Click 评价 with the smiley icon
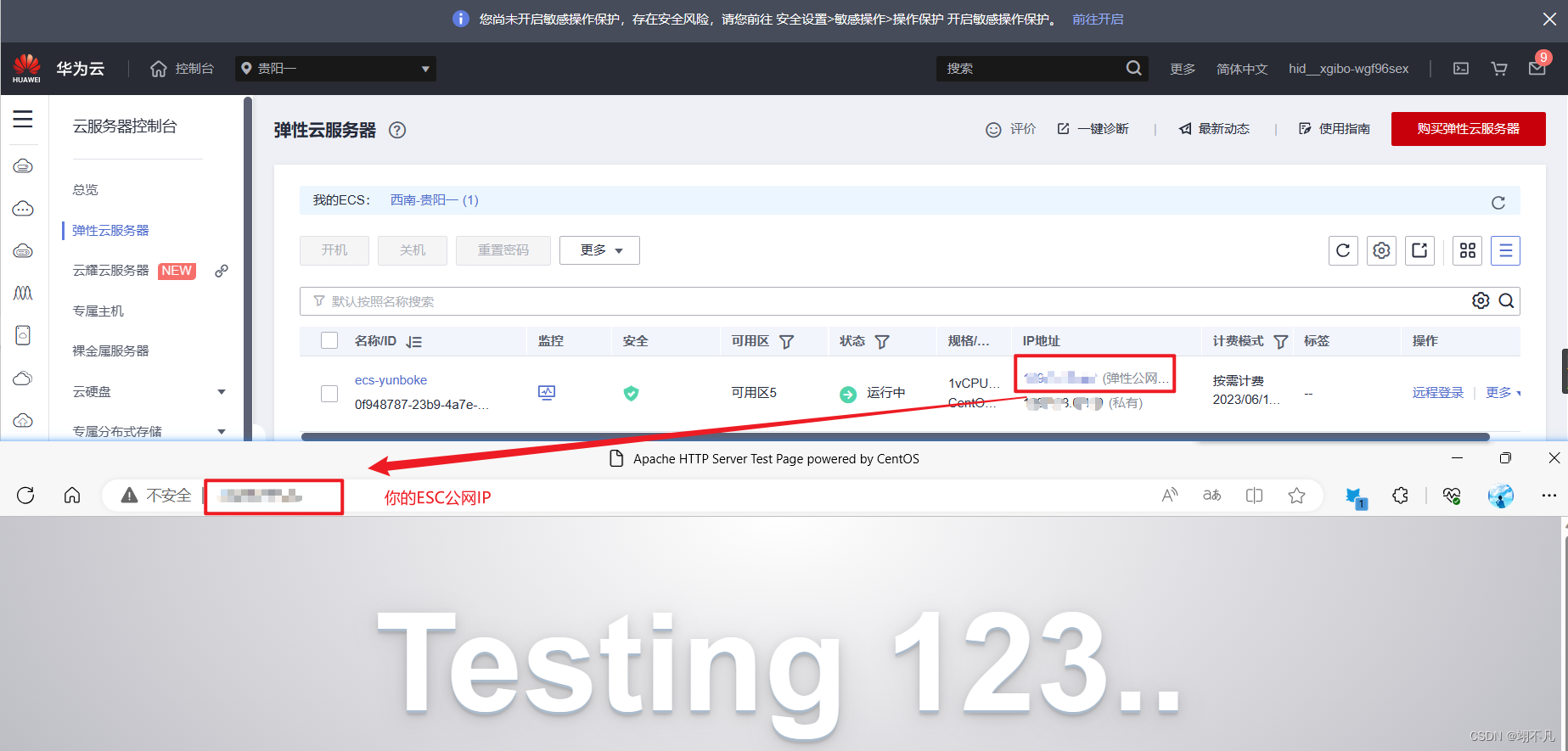 point(1010,129)
